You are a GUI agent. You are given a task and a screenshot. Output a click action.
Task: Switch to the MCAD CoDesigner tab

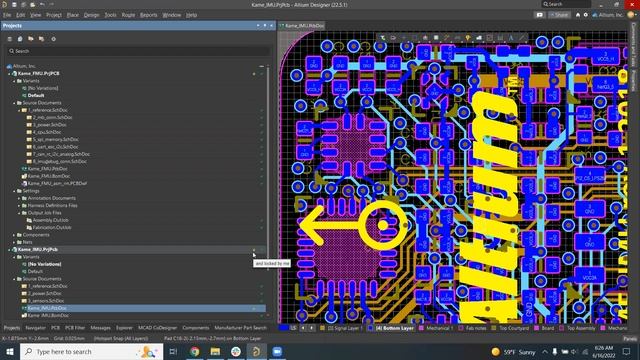coord(158,328)
